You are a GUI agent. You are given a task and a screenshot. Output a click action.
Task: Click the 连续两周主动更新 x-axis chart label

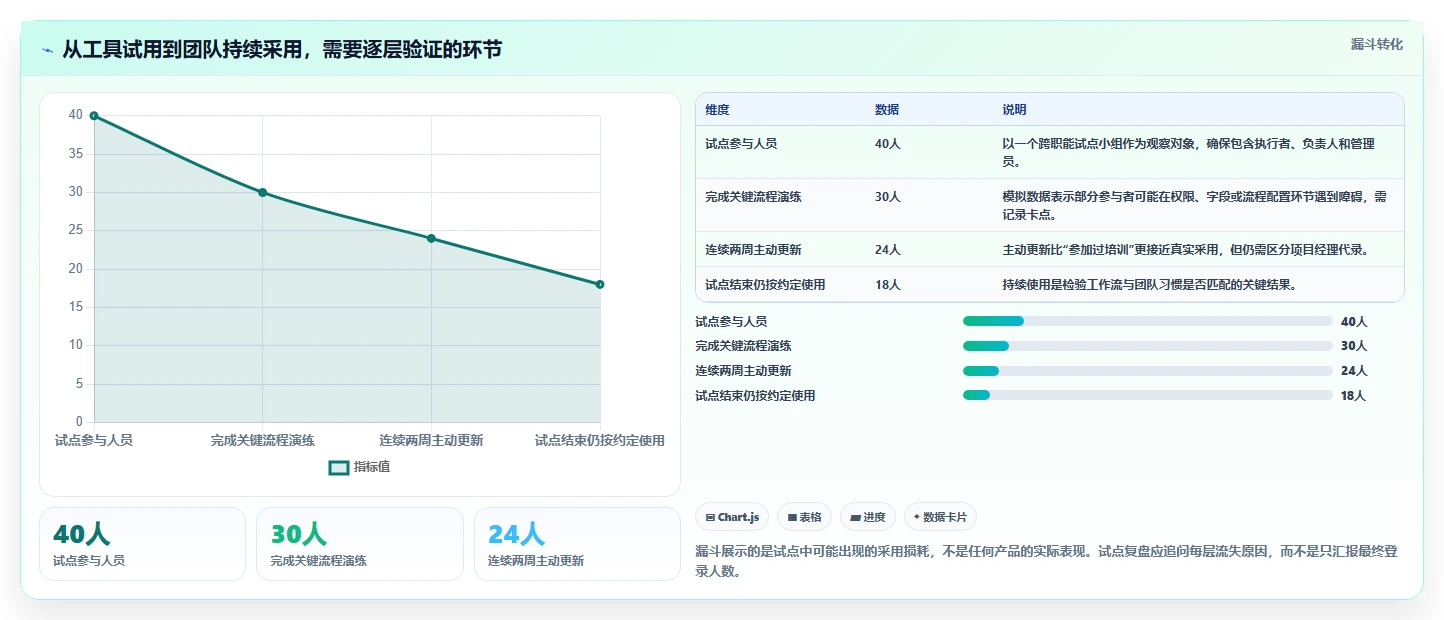[x=431, y=440]
